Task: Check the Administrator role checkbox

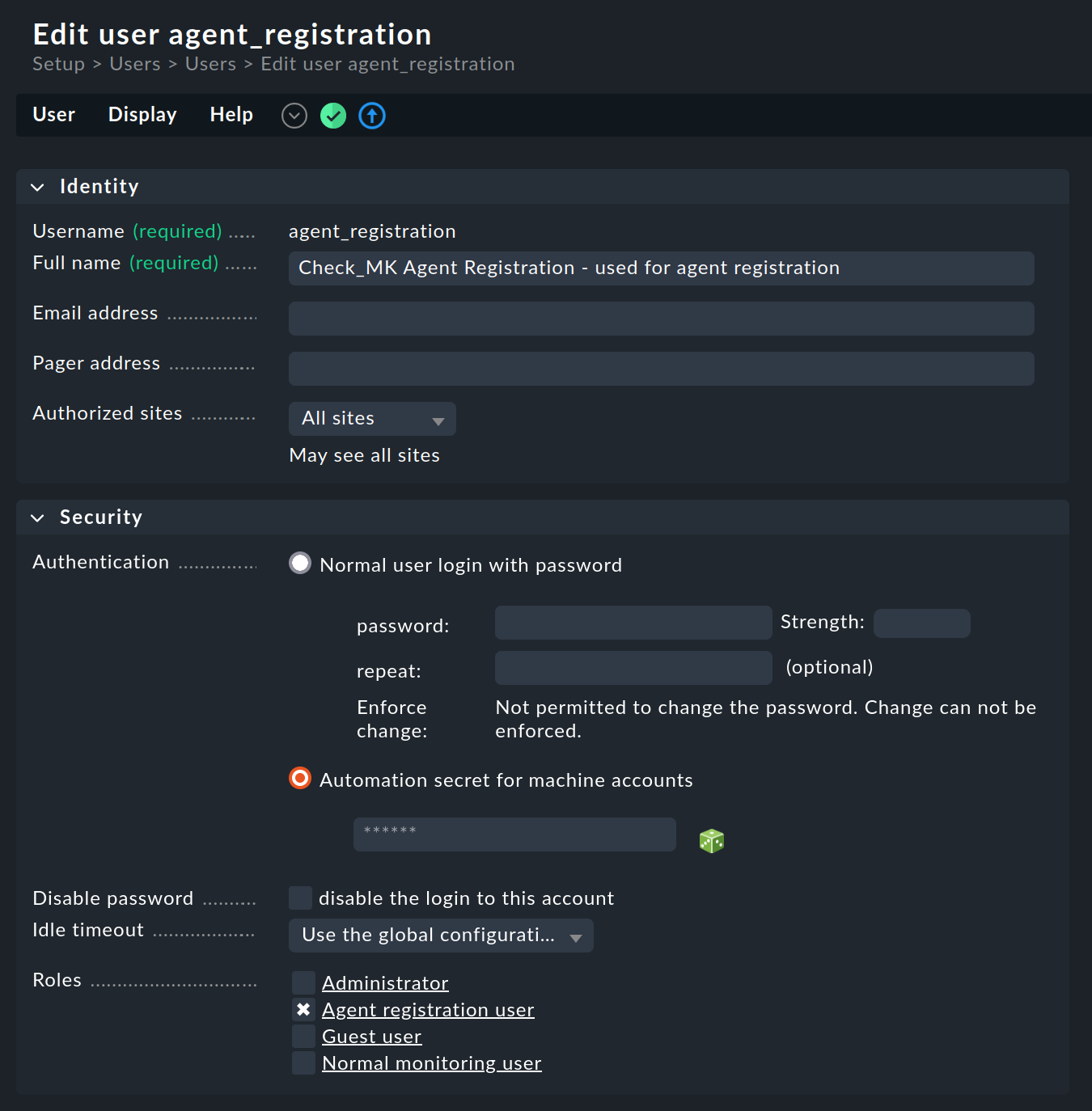Action: [x=303, y=982]
